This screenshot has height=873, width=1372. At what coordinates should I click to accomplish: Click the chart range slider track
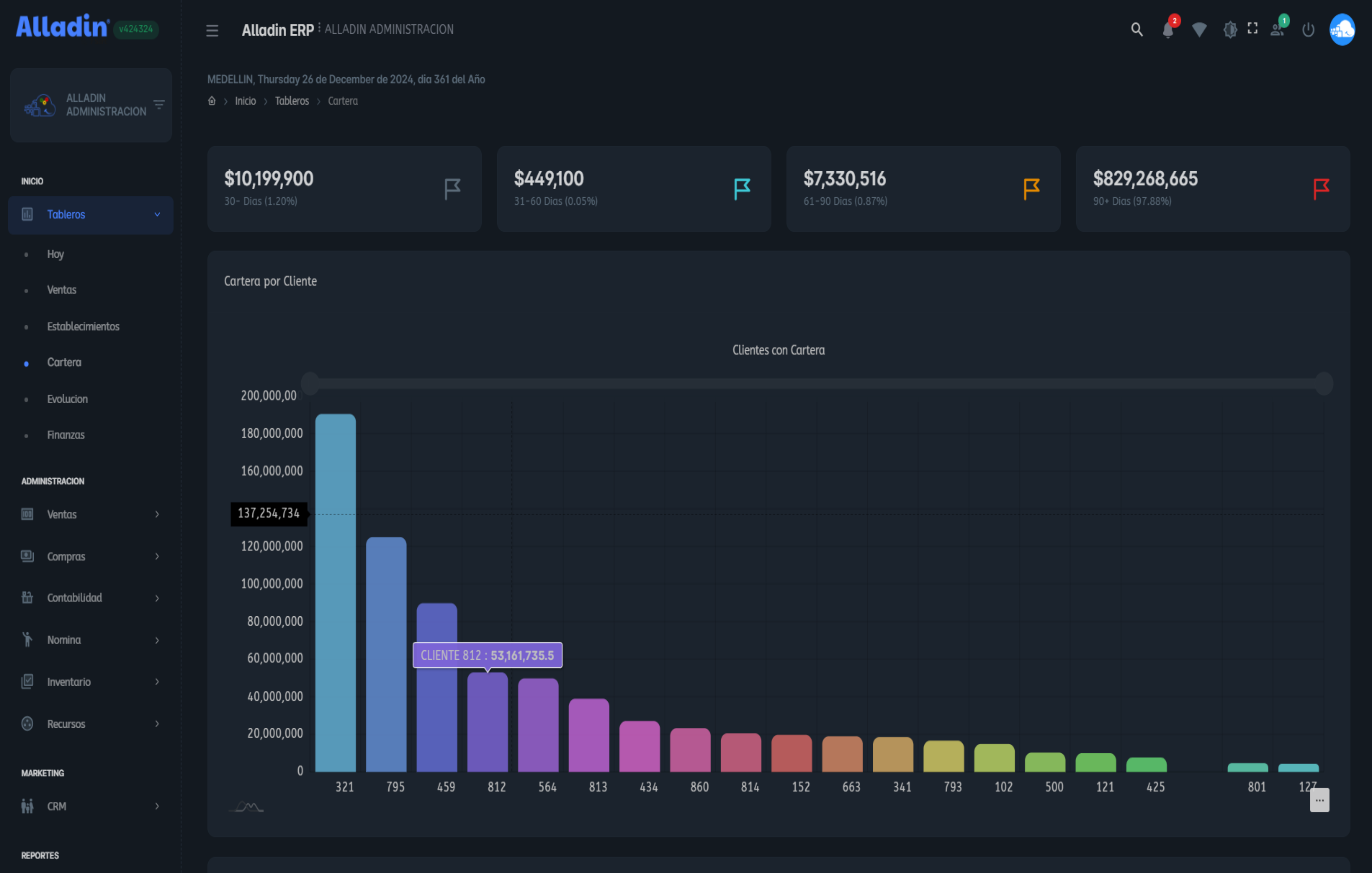coord(817,383)
